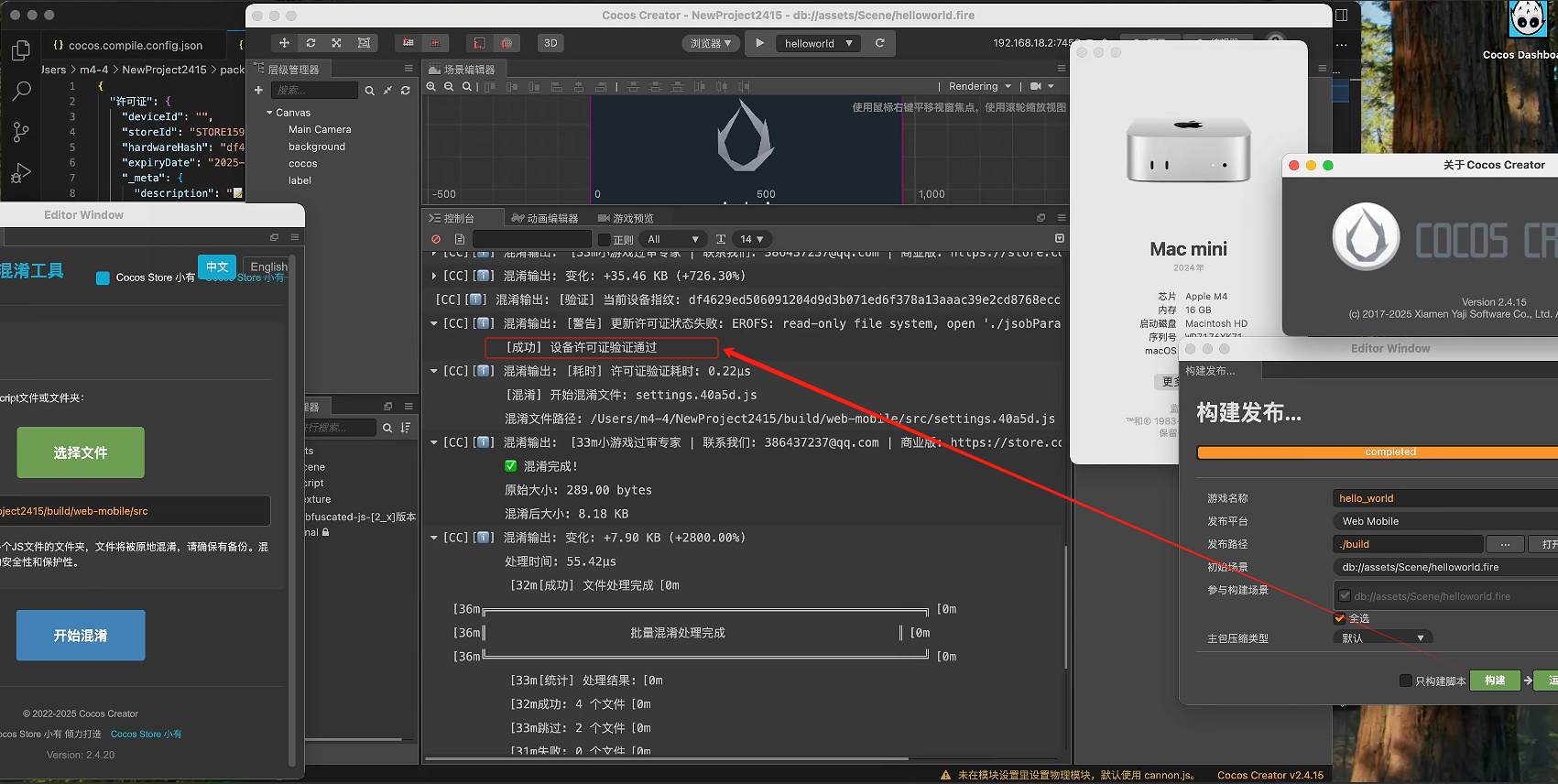Viewport: 1558px width, 784px height.
Task: Select the Rect transform tool
Action: coord(364,43)
